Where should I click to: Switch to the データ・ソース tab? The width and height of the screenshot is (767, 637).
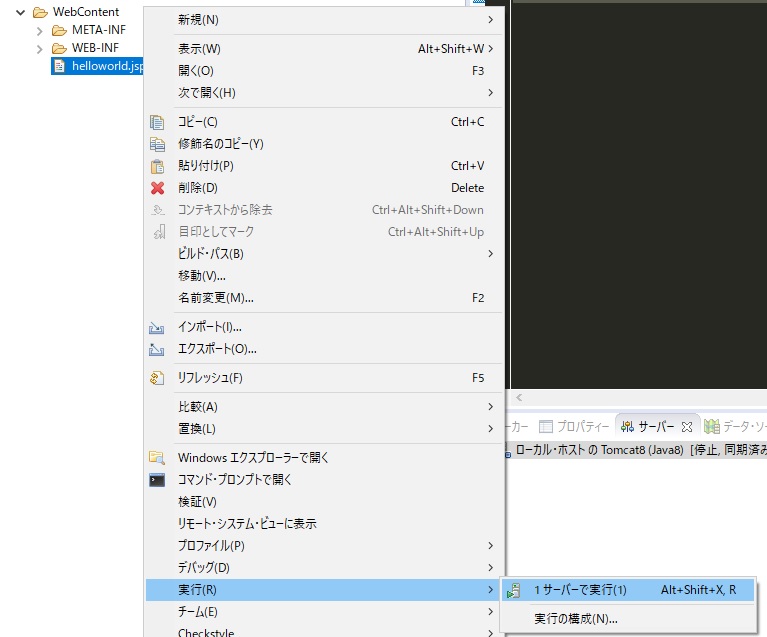point(735,427)
